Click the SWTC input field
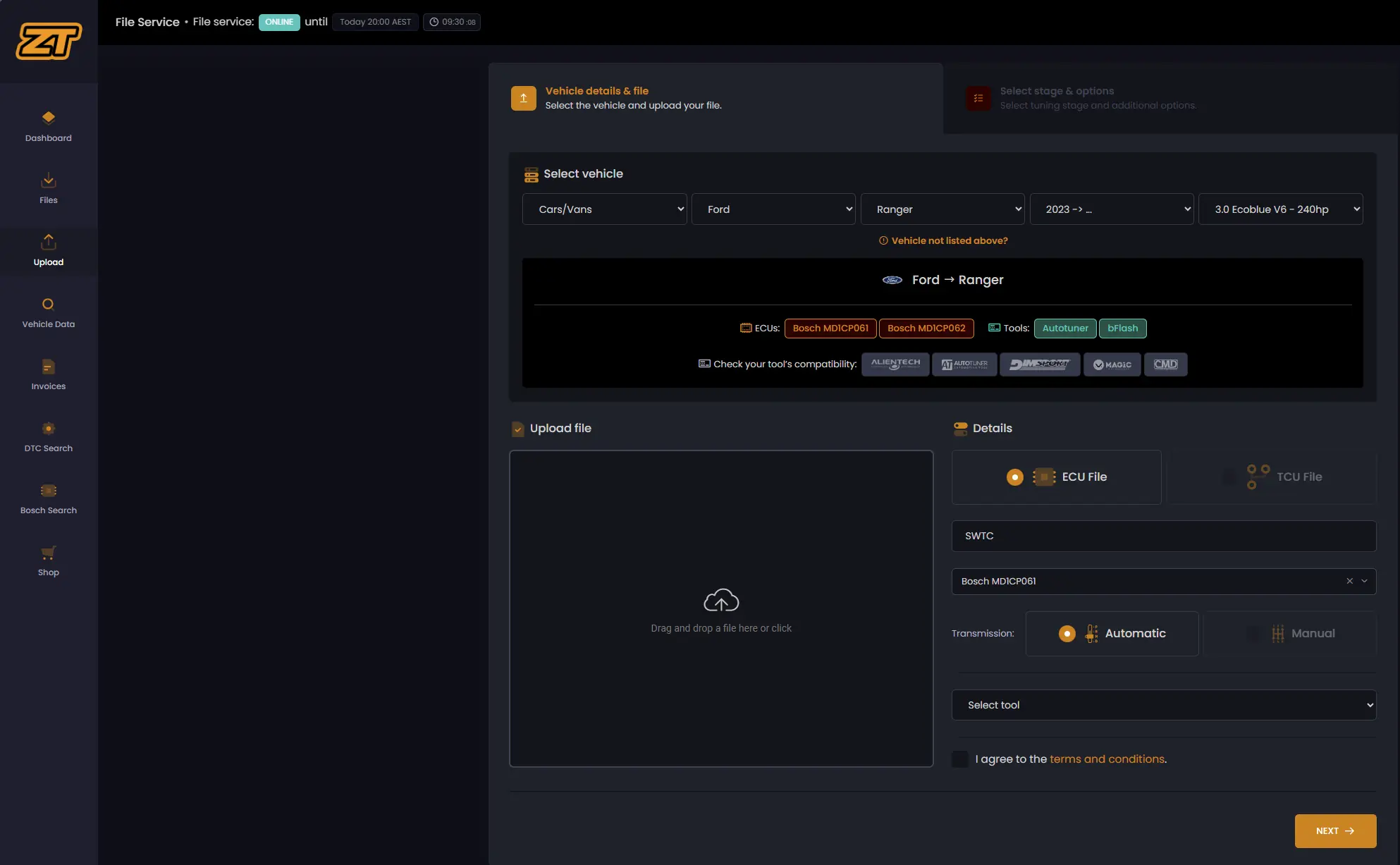This screenshot has height=865, width=1400. coord(1164,536)
